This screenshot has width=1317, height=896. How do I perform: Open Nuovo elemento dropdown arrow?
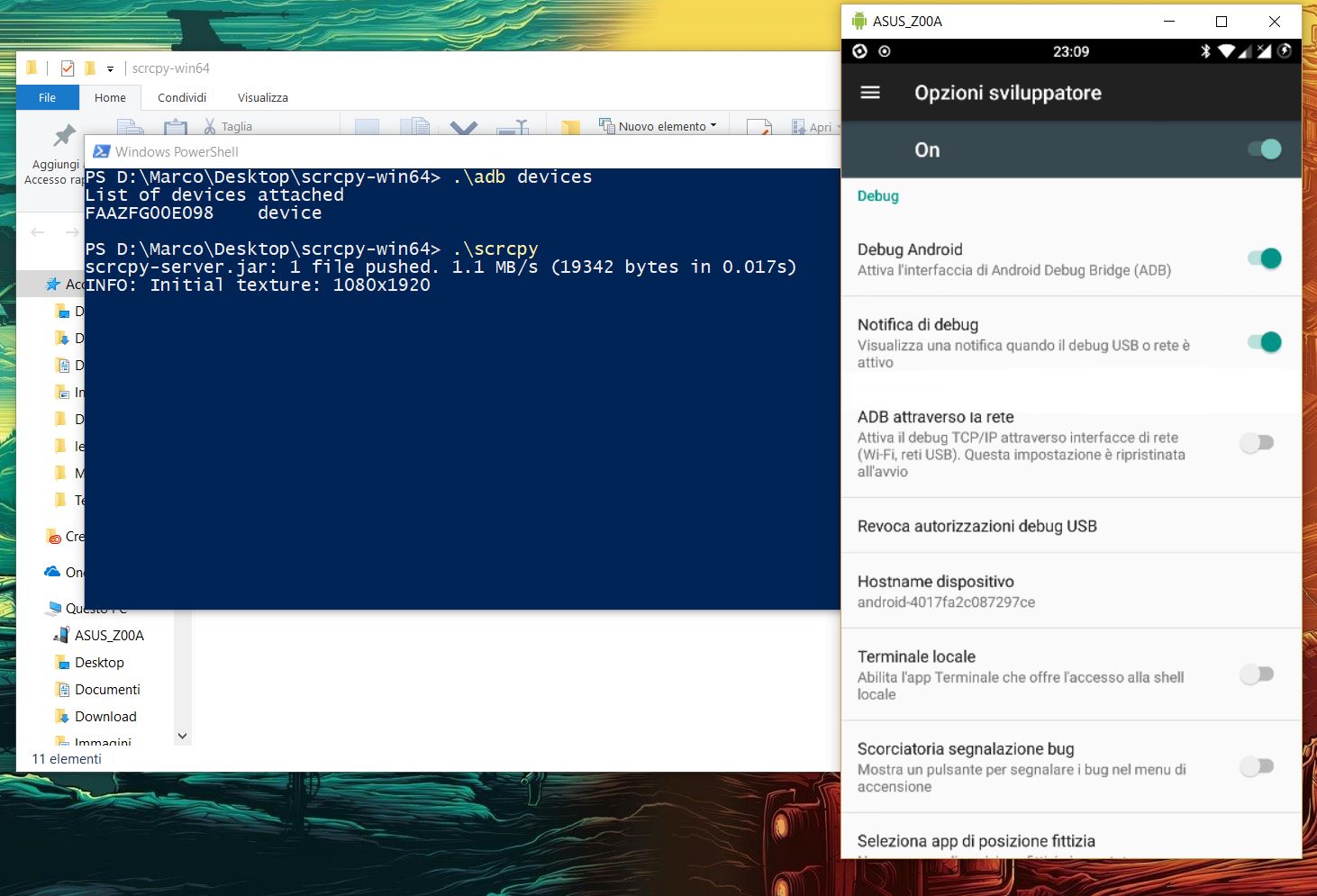pyautogui.click(x=713, y=125)
